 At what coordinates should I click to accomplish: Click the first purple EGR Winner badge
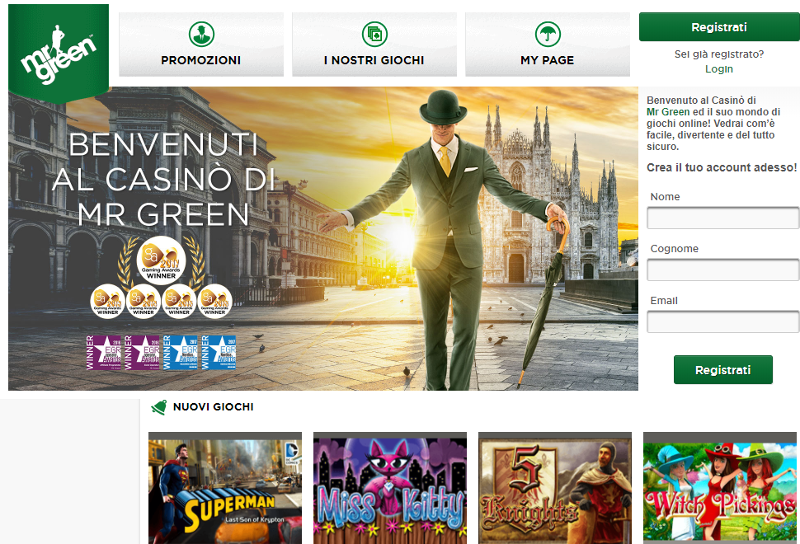click(x=104, y=352)
